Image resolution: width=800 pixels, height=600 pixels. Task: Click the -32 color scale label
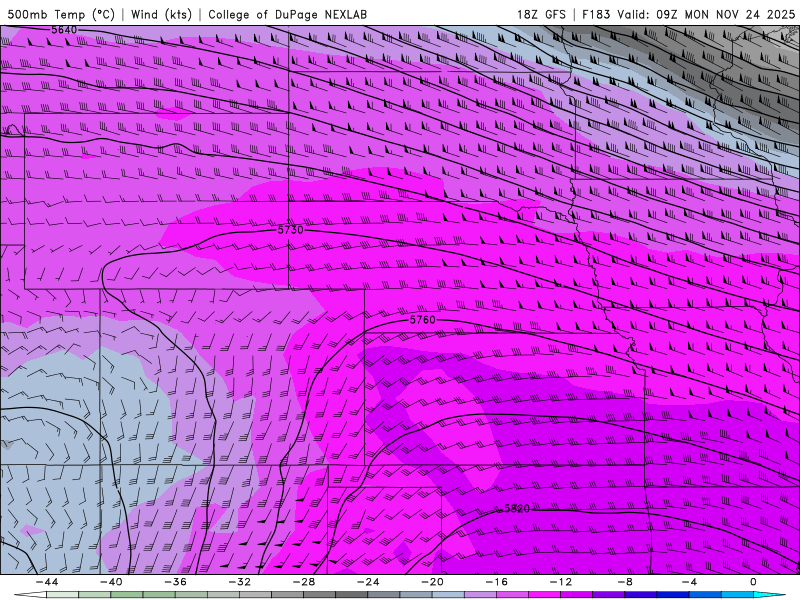pos(240,582)
